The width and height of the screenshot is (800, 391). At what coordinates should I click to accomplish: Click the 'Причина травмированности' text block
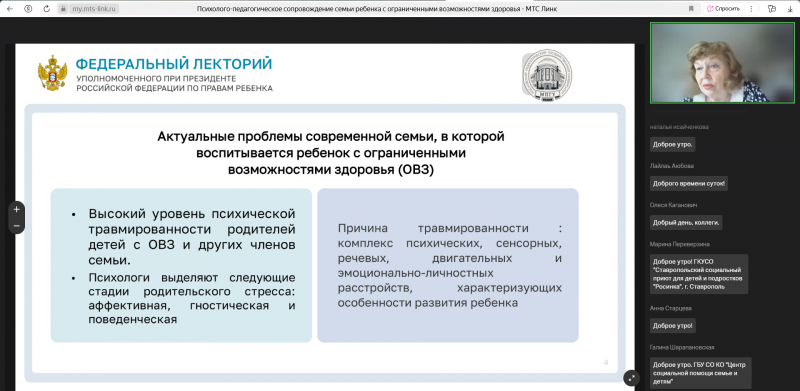(x=449, y=265)
